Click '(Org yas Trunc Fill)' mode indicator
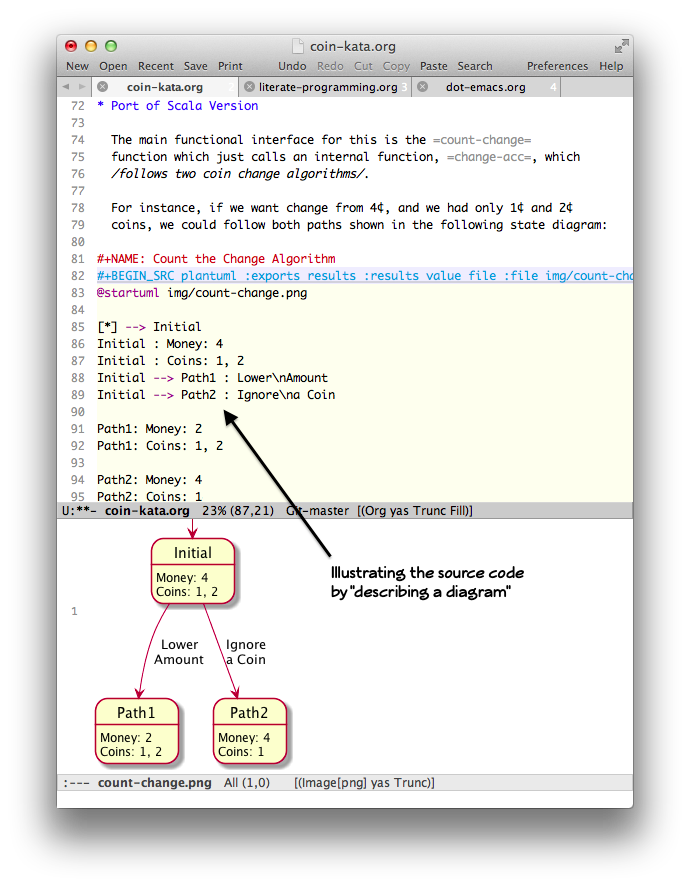Viewport: 690px width, 887px height. [x=415, y=511]
